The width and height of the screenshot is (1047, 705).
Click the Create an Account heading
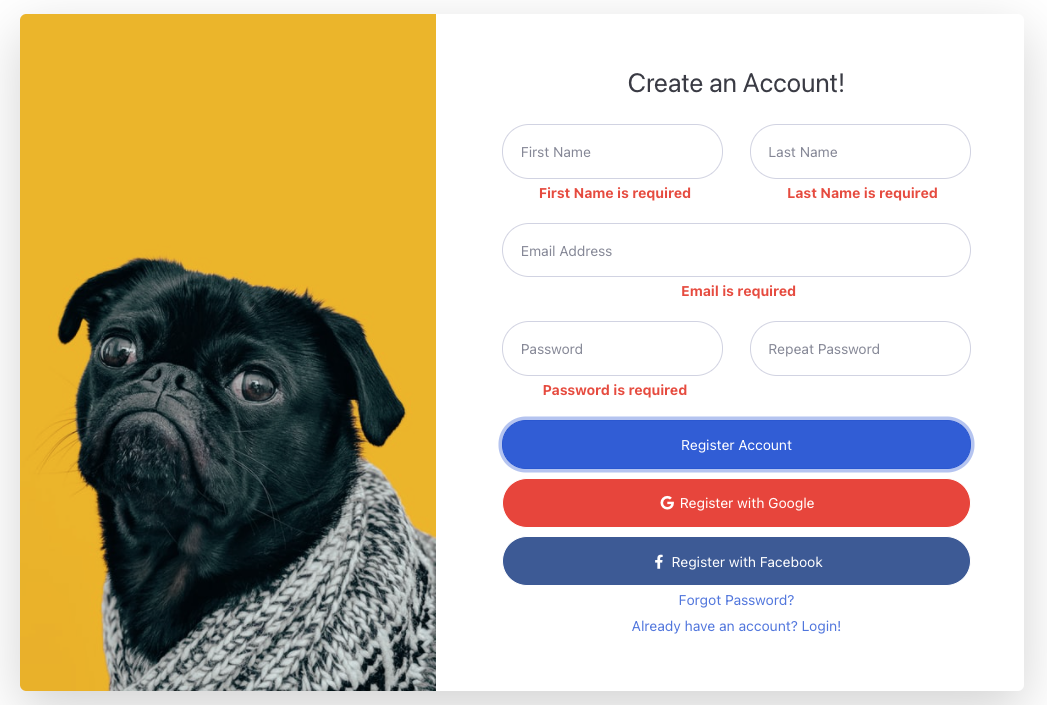pos(736,83)
